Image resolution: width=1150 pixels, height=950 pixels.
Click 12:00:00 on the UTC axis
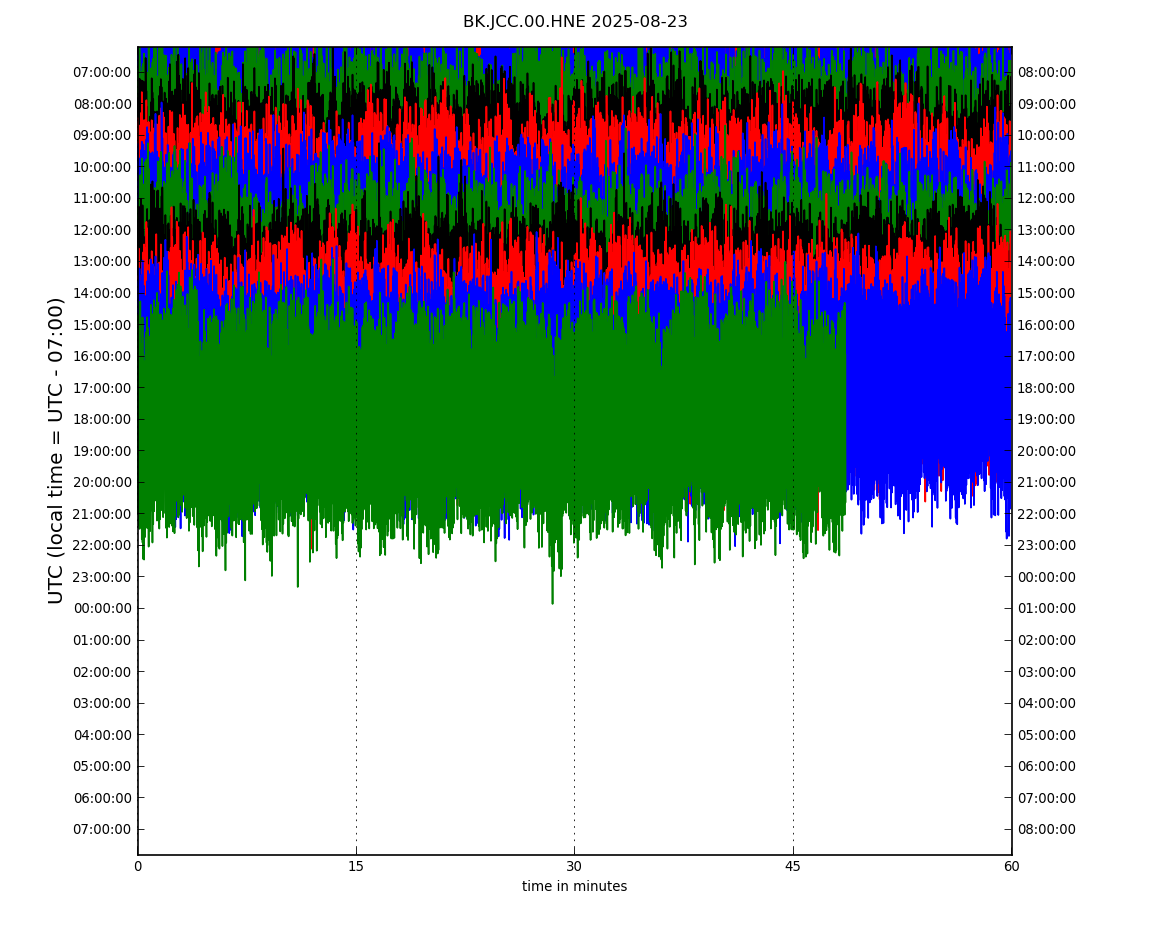(102, 230)
